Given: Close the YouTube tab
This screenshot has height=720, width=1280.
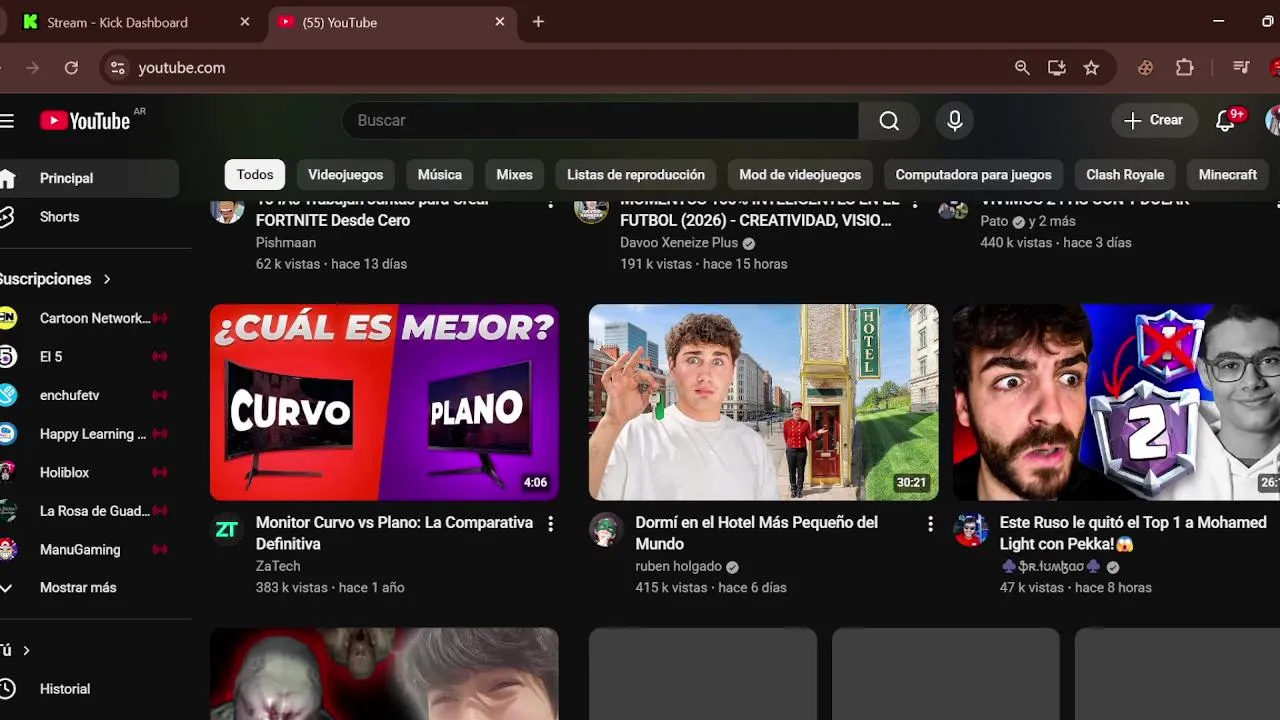Looking at the screenshot, I should pyautogui.click(x=500, y=22).
